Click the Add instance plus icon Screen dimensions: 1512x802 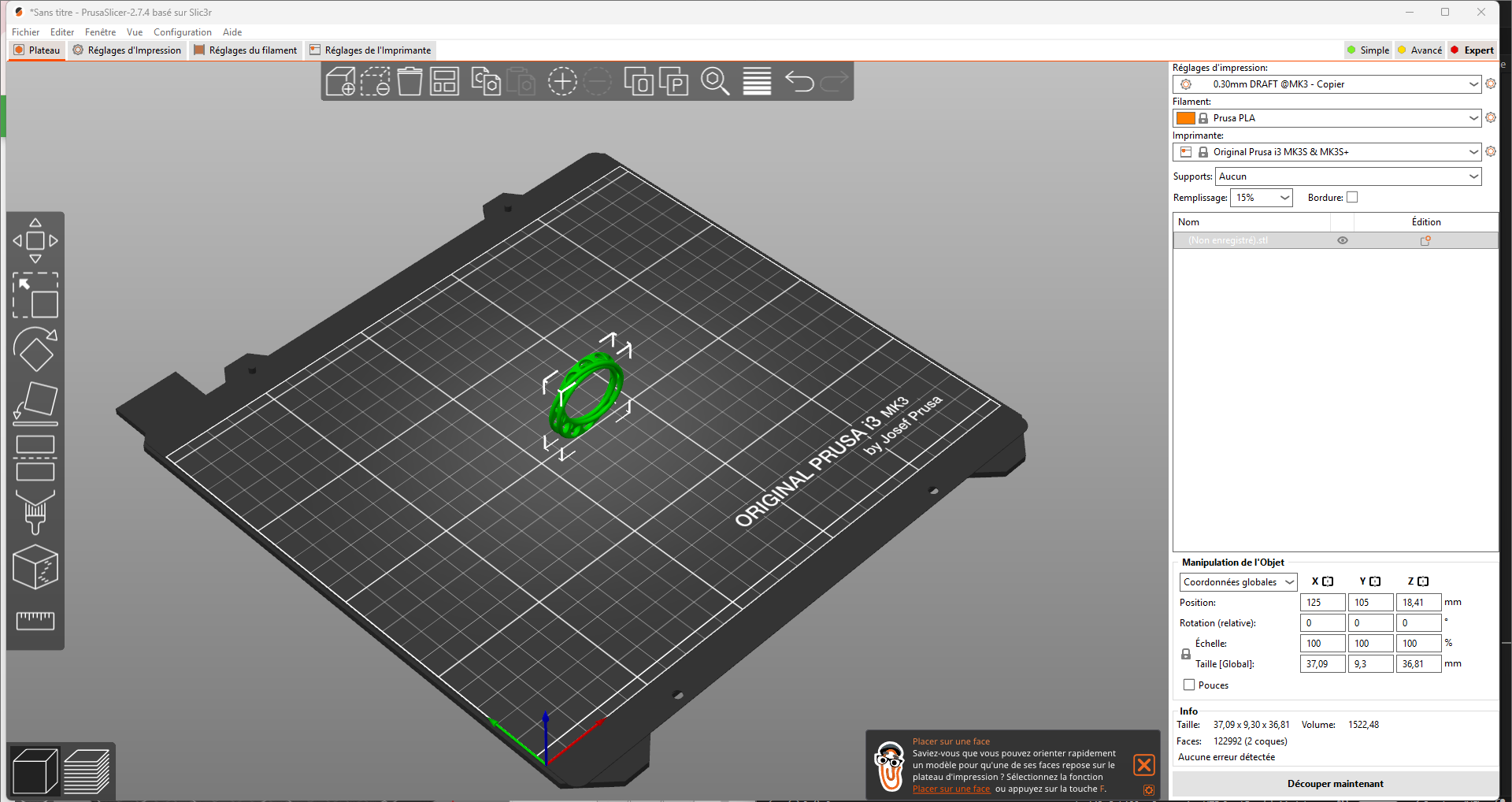tap(562, 81)
